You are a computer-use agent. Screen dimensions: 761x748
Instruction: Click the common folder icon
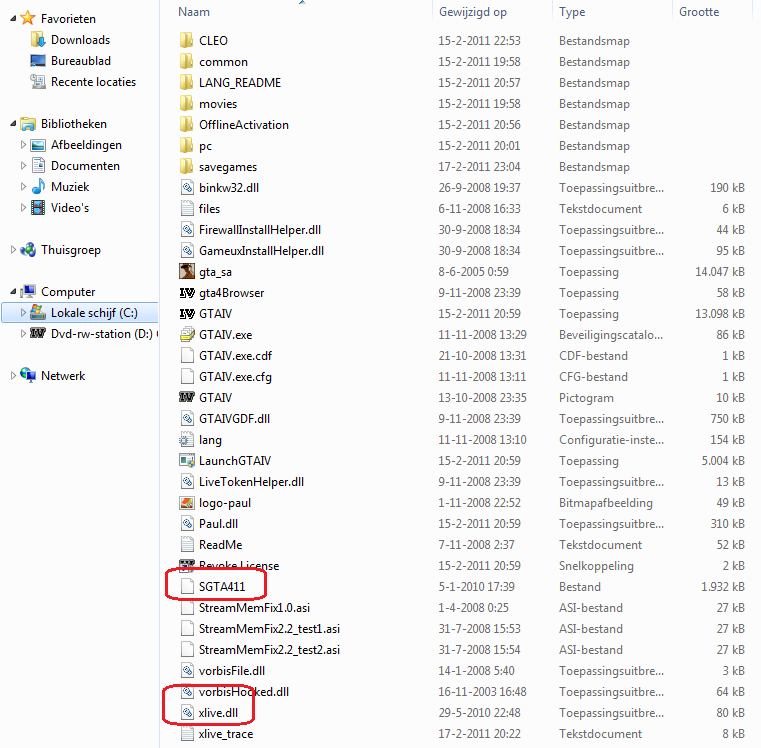point(187,61)
